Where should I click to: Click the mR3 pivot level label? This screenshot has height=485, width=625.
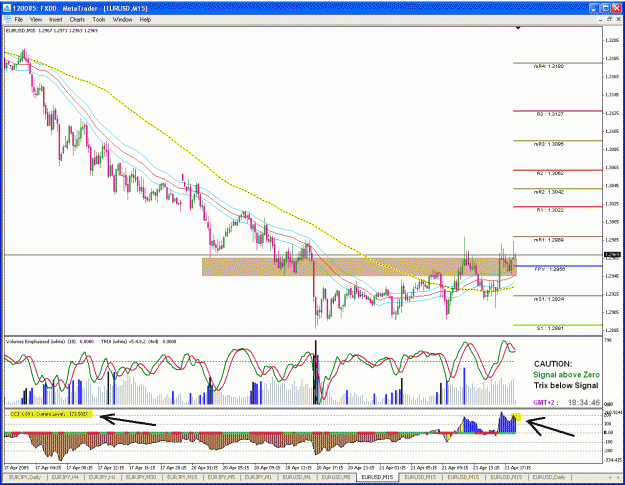548,144
